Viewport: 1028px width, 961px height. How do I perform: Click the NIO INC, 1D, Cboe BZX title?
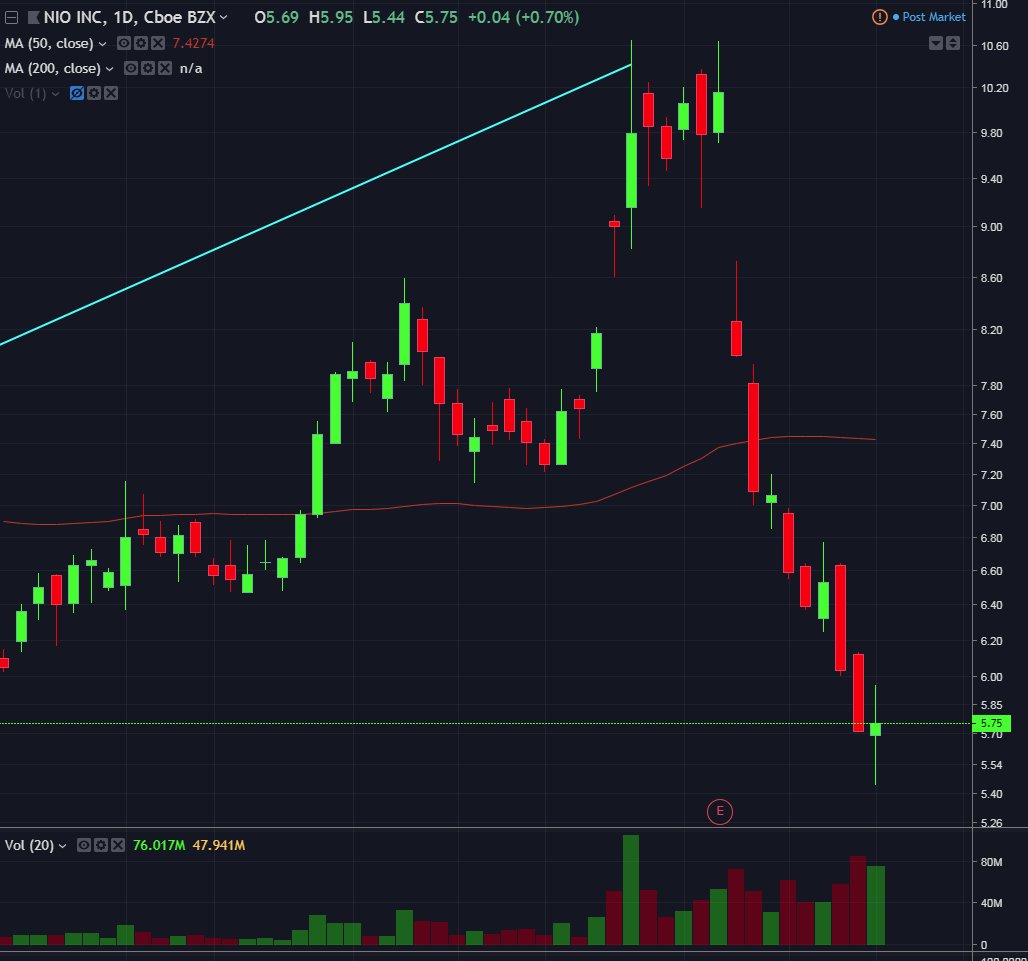click(130, 17)
